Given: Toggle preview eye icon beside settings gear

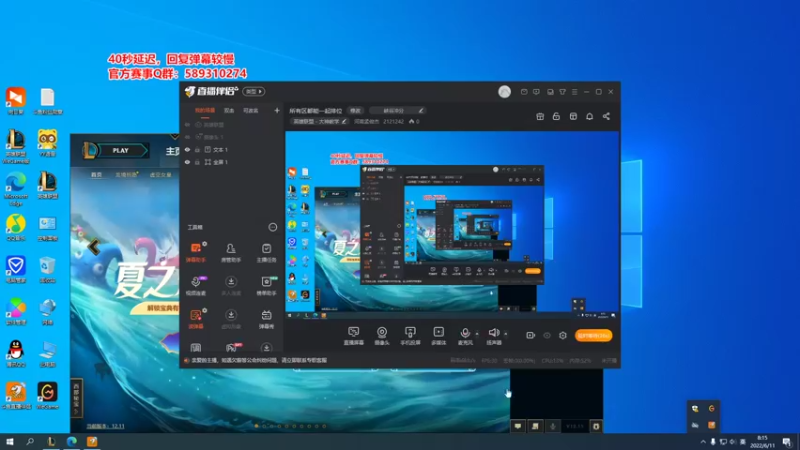Looking at the screenshot, I should [547, 335].
